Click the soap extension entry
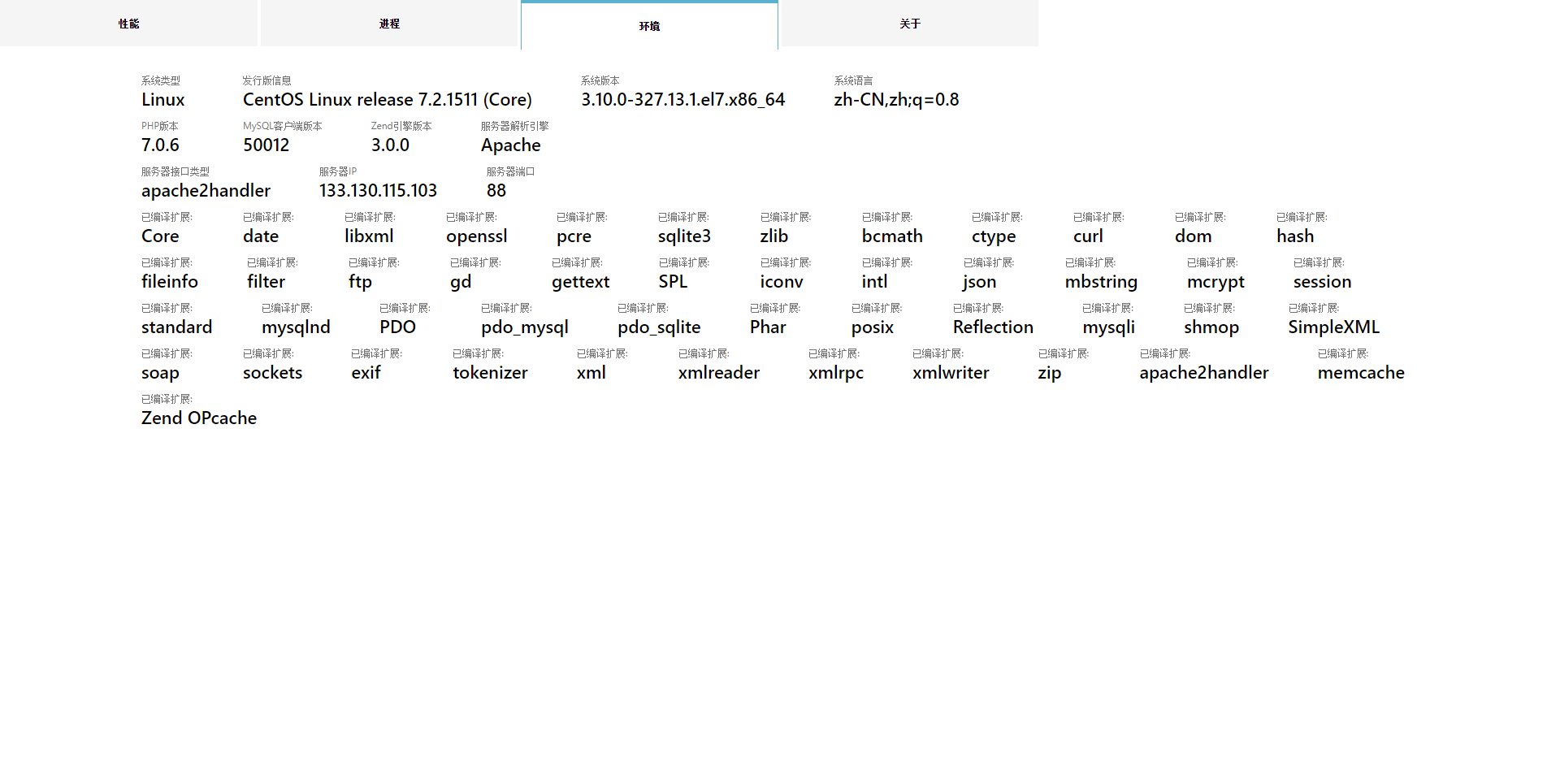Screen dimensions: 1560x784 coord(160,373)
